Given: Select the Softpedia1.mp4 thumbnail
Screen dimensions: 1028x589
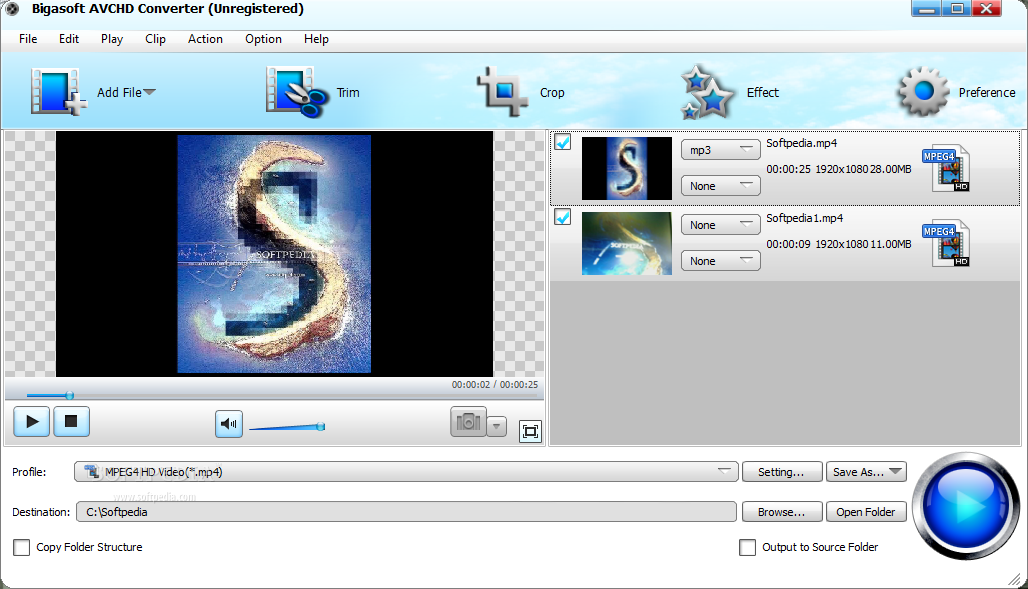Looking at the screenshot, I should (627, 243).
